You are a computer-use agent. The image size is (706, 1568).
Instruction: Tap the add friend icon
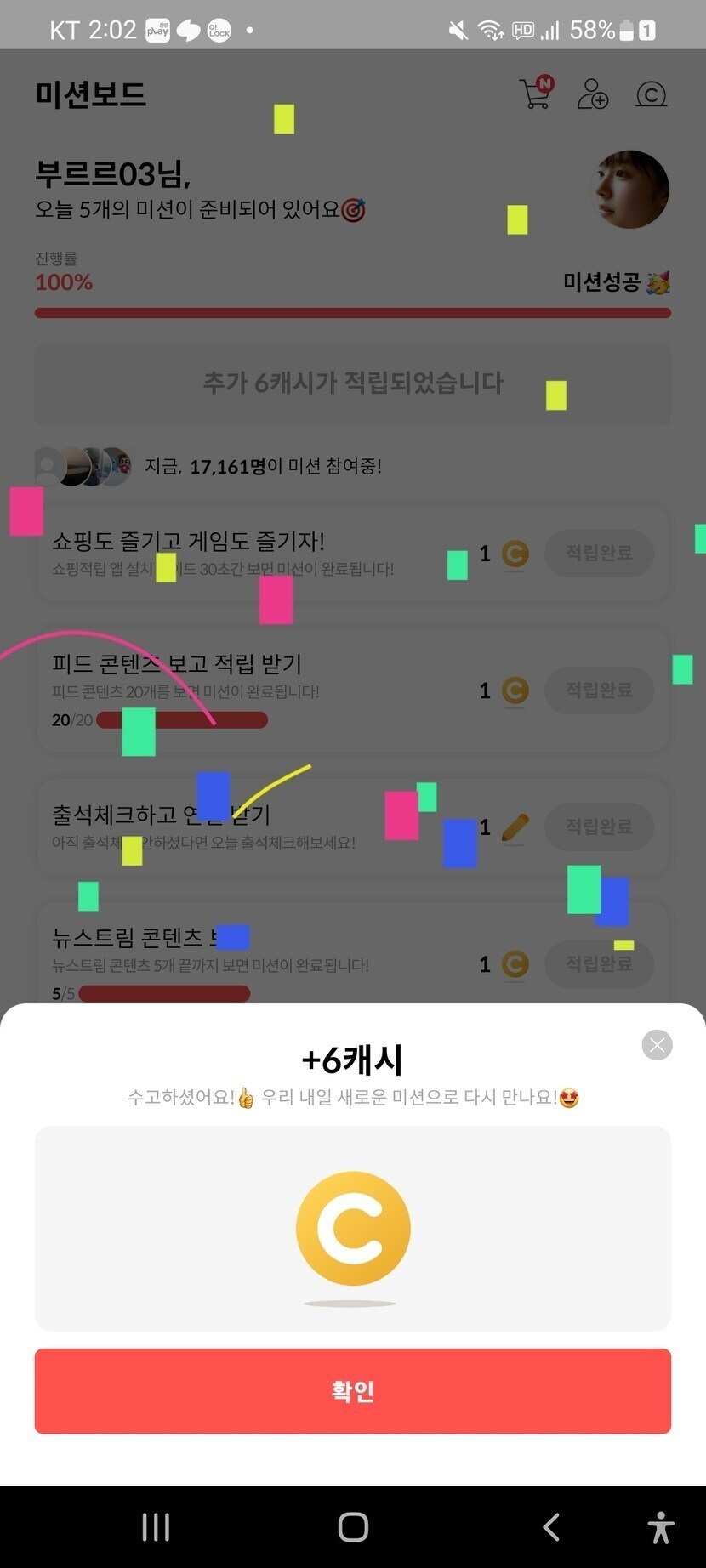(x=593, y=94)
